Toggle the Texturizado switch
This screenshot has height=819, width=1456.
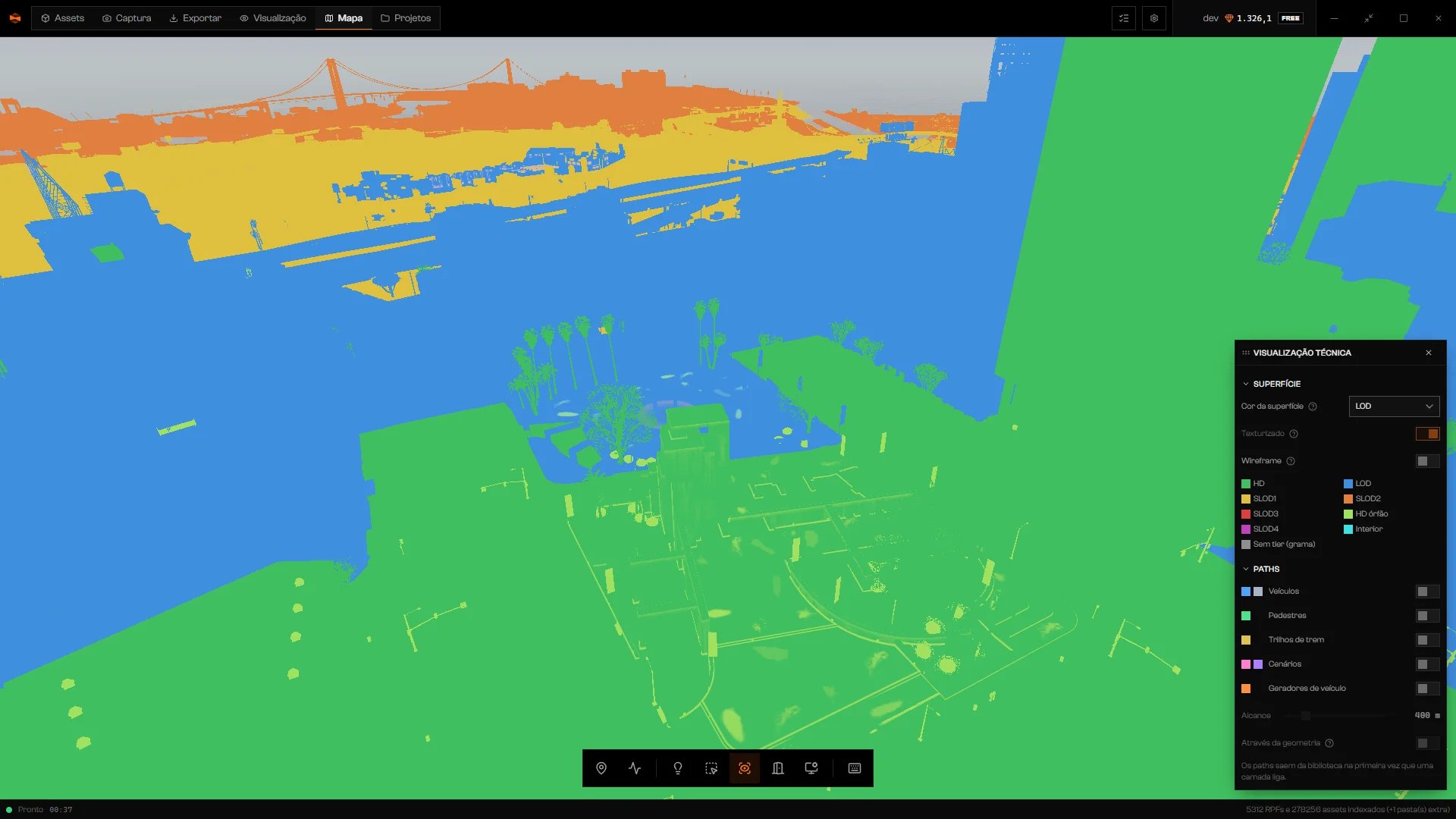pyautogui.click(x=1427, y=434)
